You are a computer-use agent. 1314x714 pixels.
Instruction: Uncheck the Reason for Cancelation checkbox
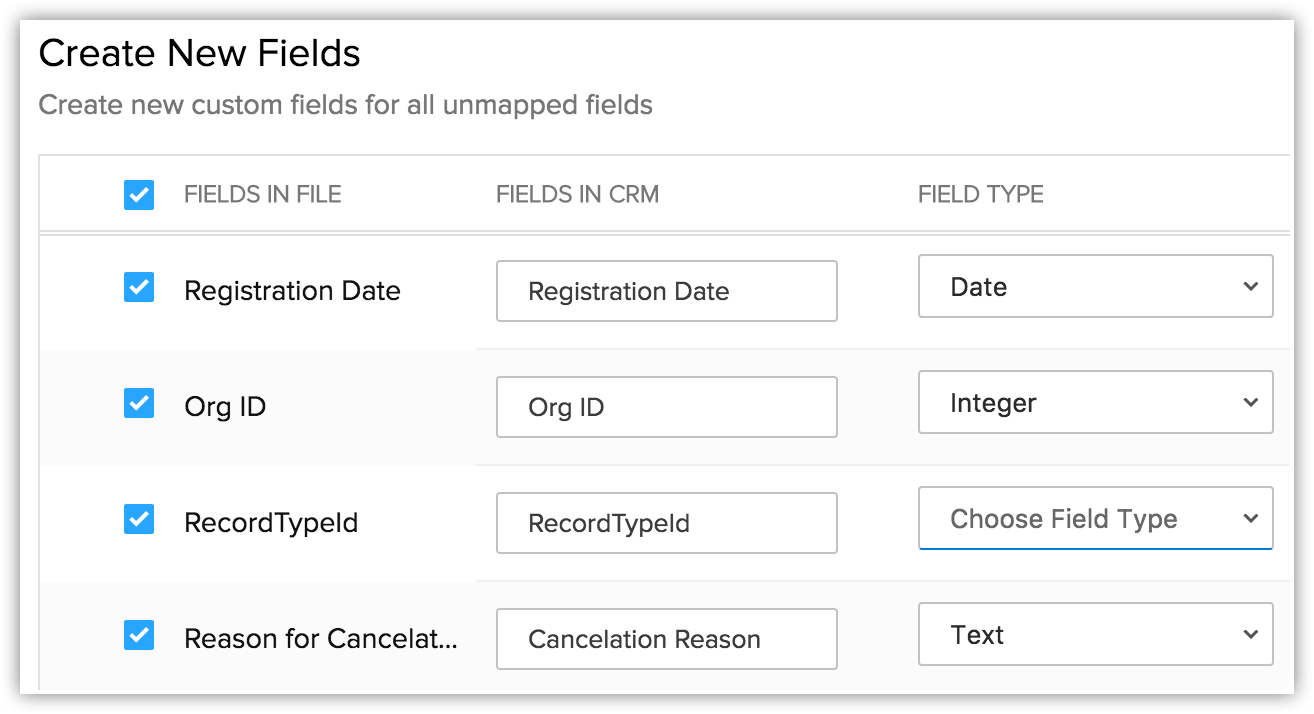point(139,636)
